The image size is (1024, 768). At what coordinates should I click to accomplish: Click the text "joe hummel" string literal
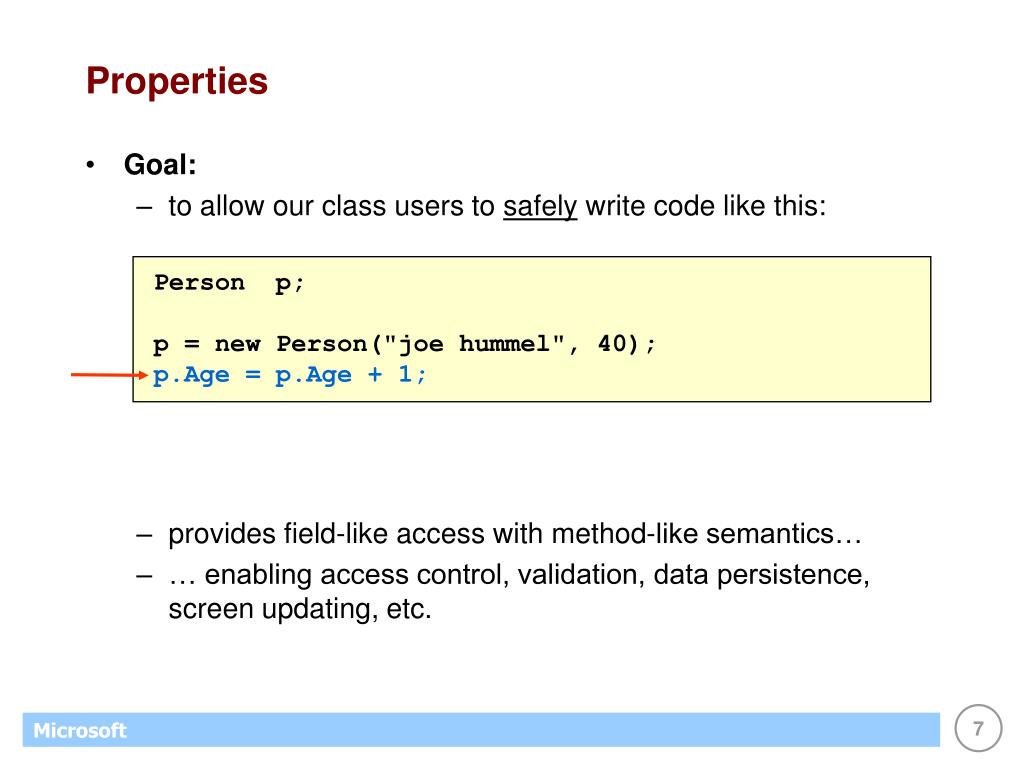474,344
